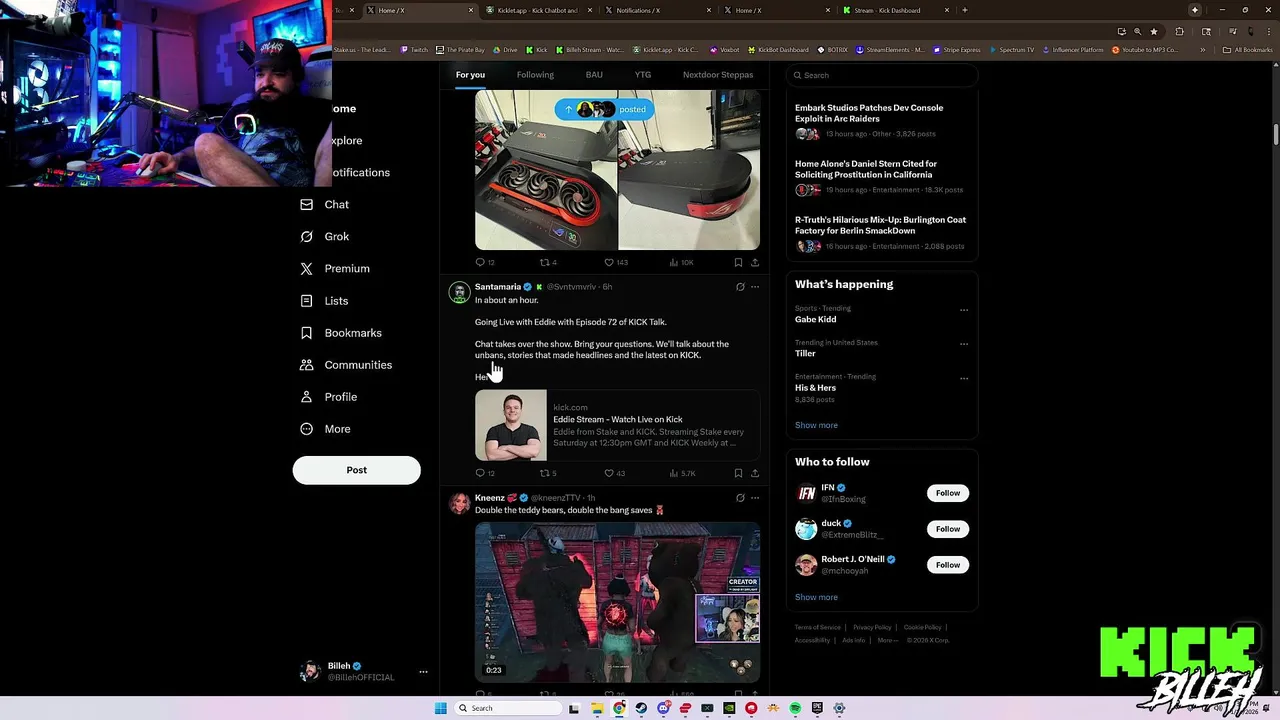Open options for Tiller trend
The height and width of the screenshot is (720, 1280).
tap(964, 344)
